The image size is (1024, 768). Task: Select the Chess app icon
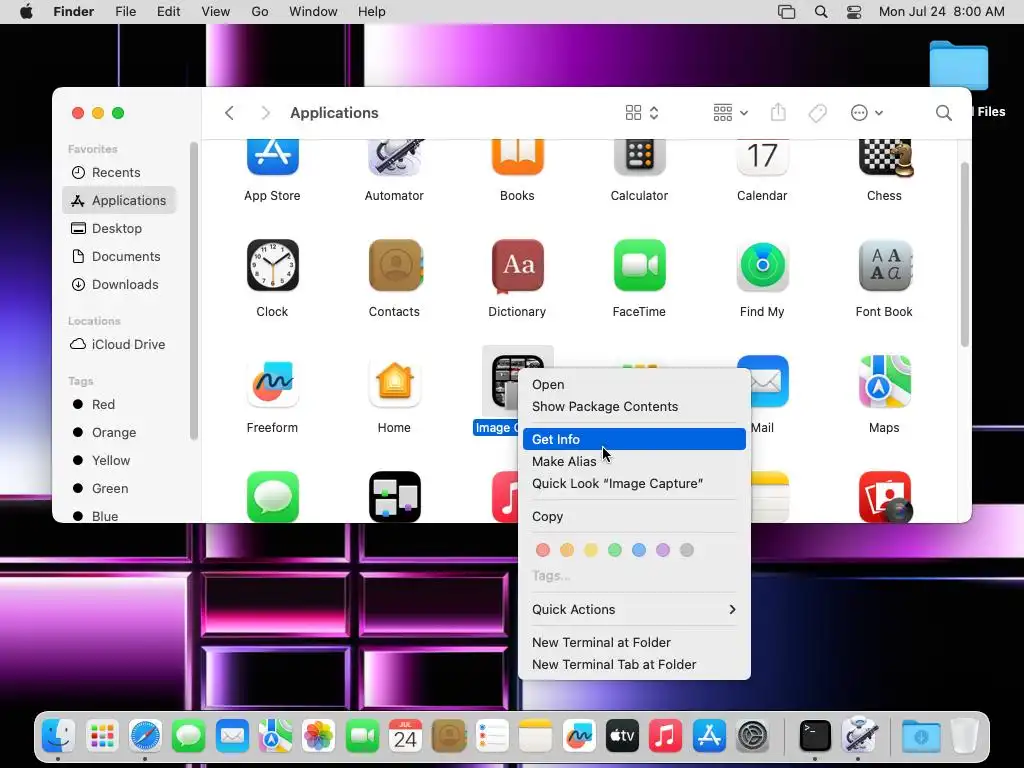click(x=885, y=157)
